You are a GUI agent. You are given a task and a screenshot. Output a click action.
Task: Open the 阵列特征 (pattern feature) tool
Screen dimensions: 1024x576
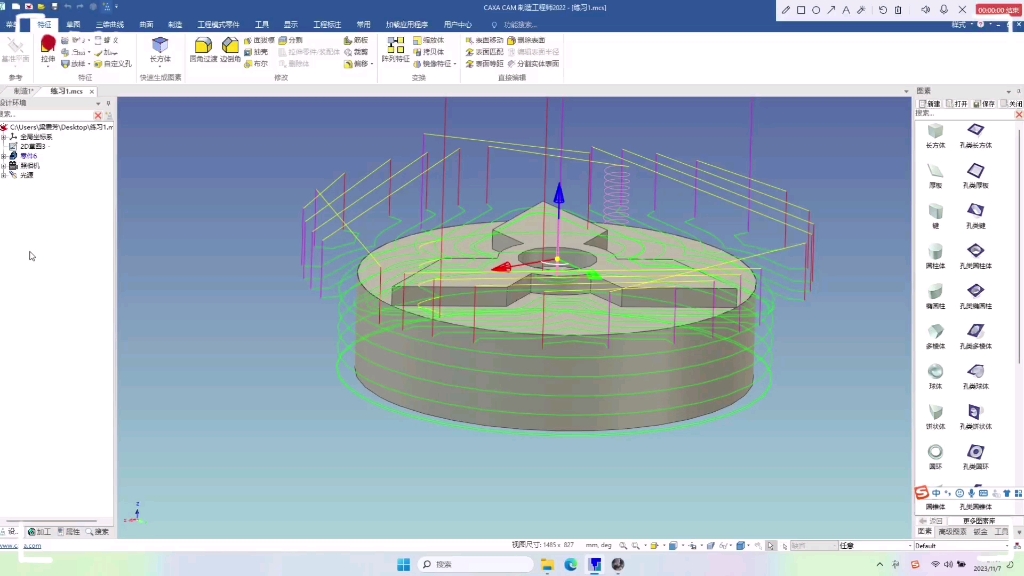pyautogui.click(x=395, y=49)
